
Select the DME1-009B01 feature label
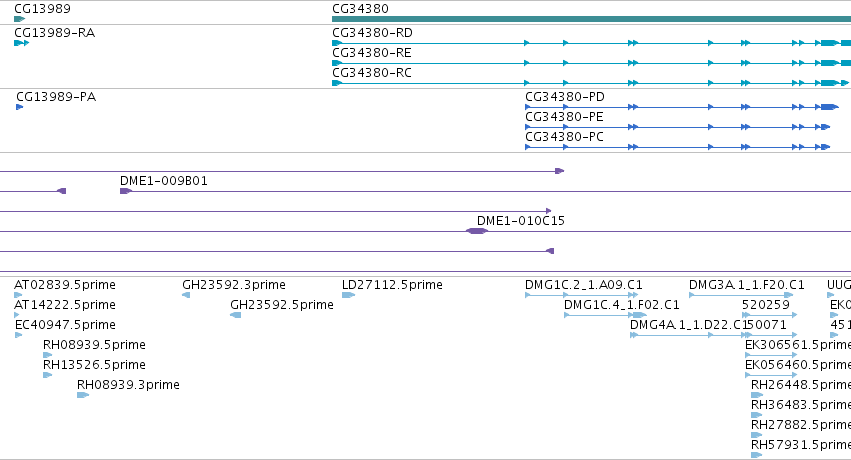pos(164,181)
